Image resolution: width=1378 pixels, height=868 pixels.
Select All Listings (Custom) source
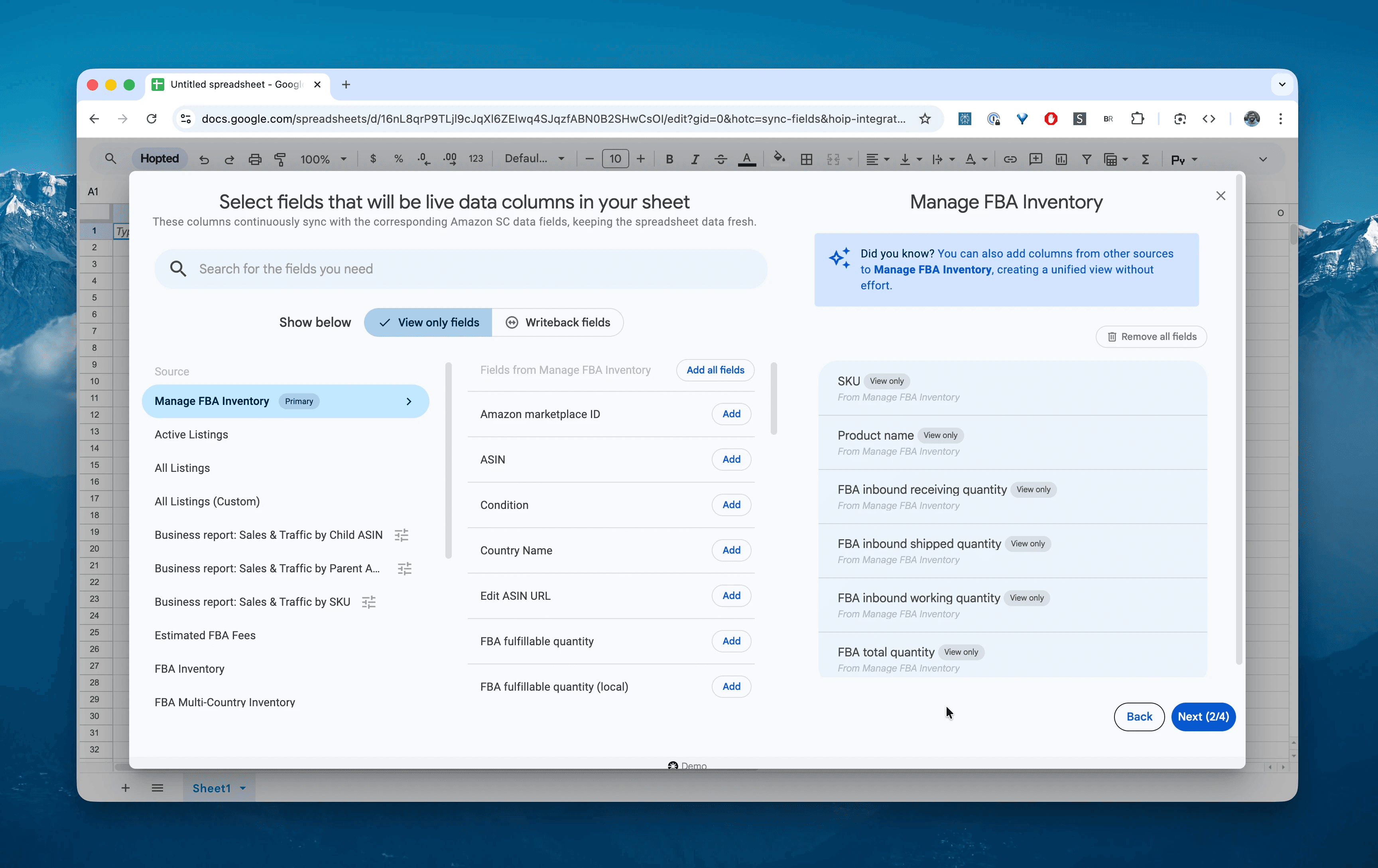click(207, 501)
